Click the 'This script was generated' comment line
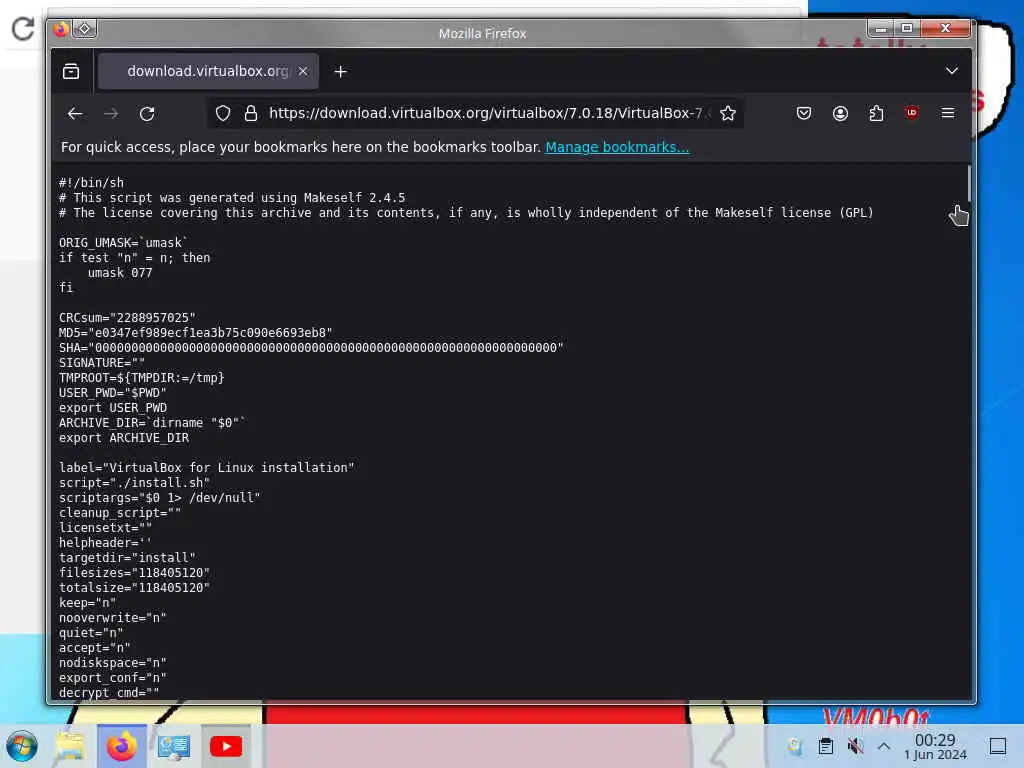Image resolution: width=1024 pixels, height=768 pixels. pyautogui.click(x=232, y=198)
